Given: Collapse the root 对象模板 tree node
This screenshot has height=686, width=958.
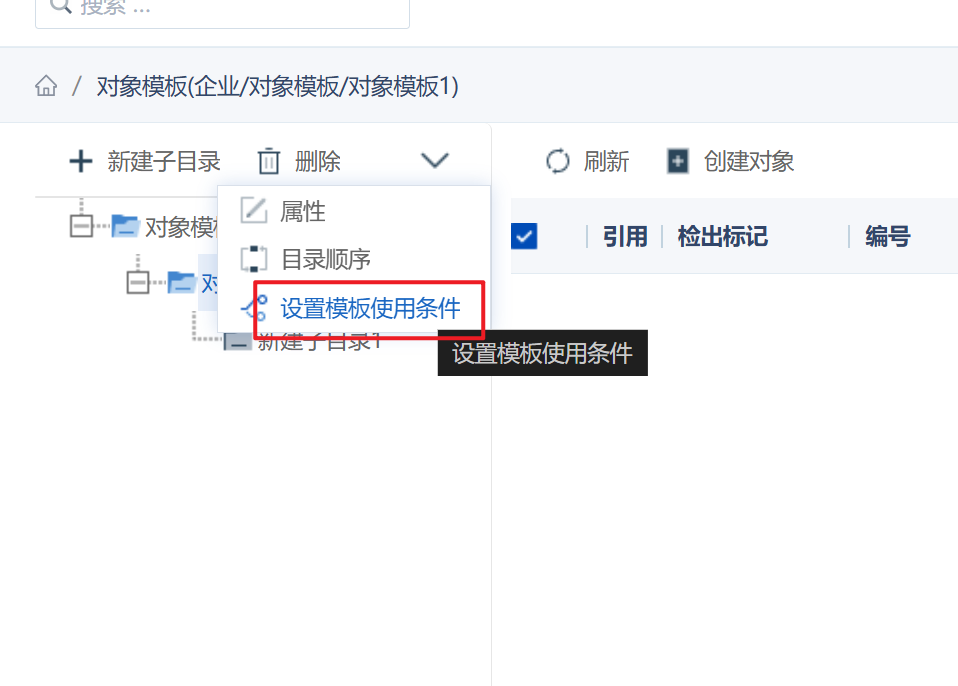Looking at the screenshot, I should tap(81, 226).
